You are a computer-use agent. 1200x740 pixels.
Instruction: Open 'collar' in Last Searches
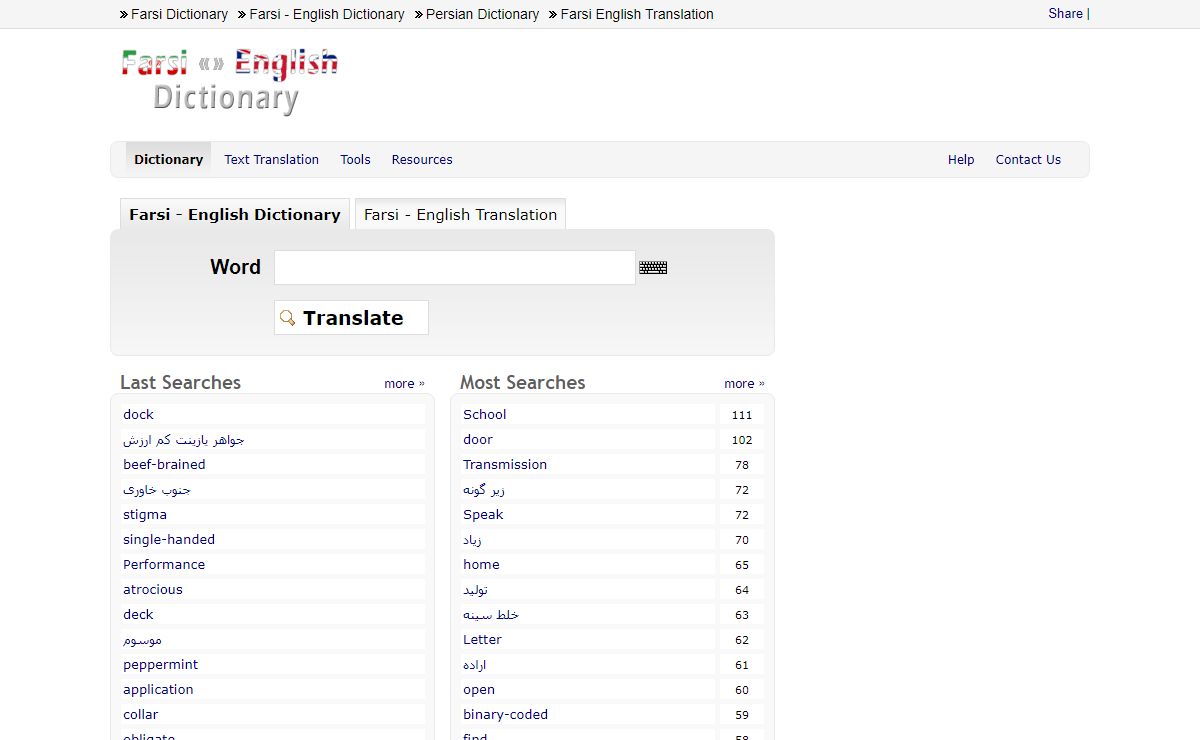pos(141,714)
